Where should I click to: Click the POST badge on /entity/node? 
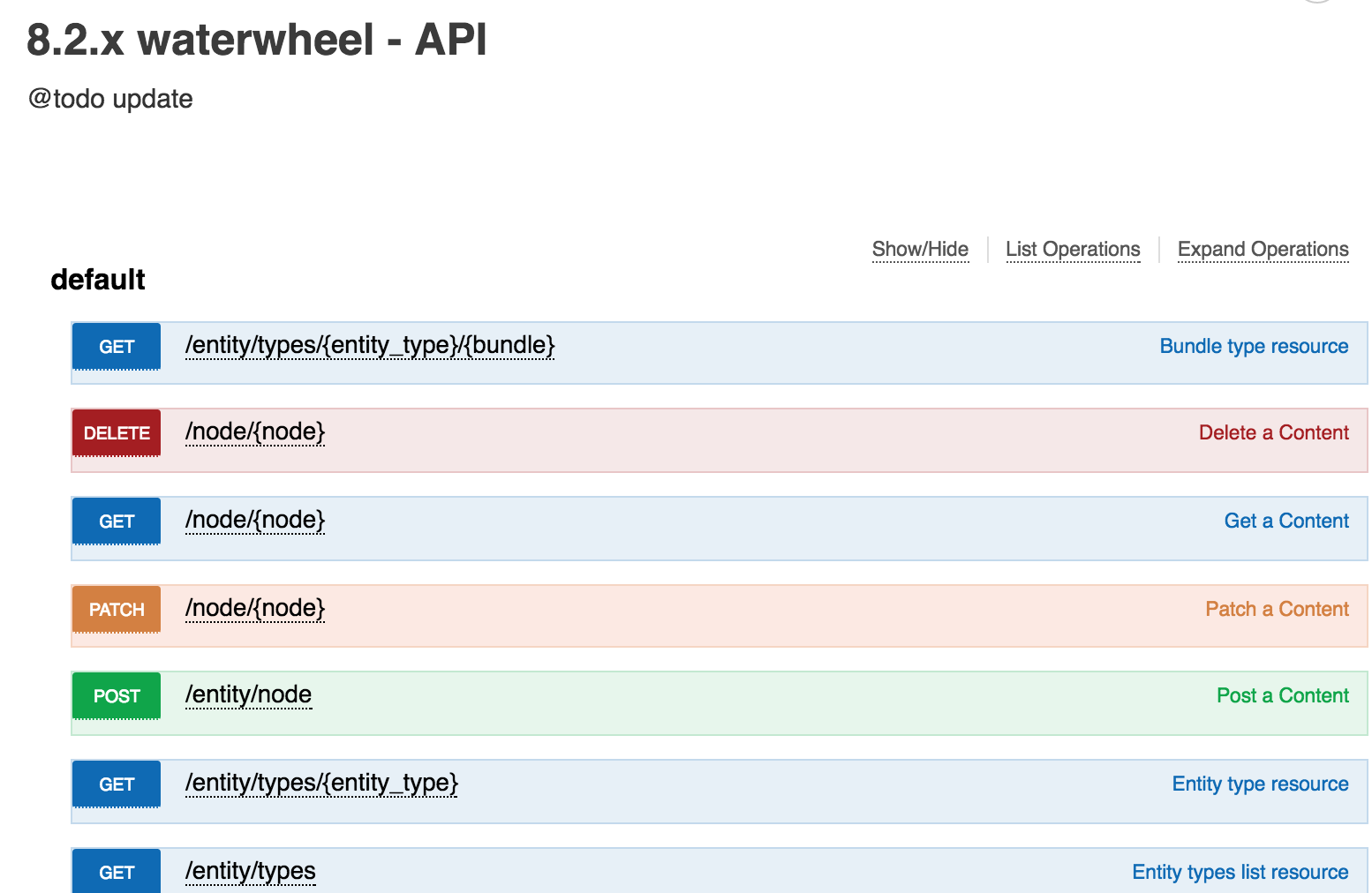(x=116, y=695)
